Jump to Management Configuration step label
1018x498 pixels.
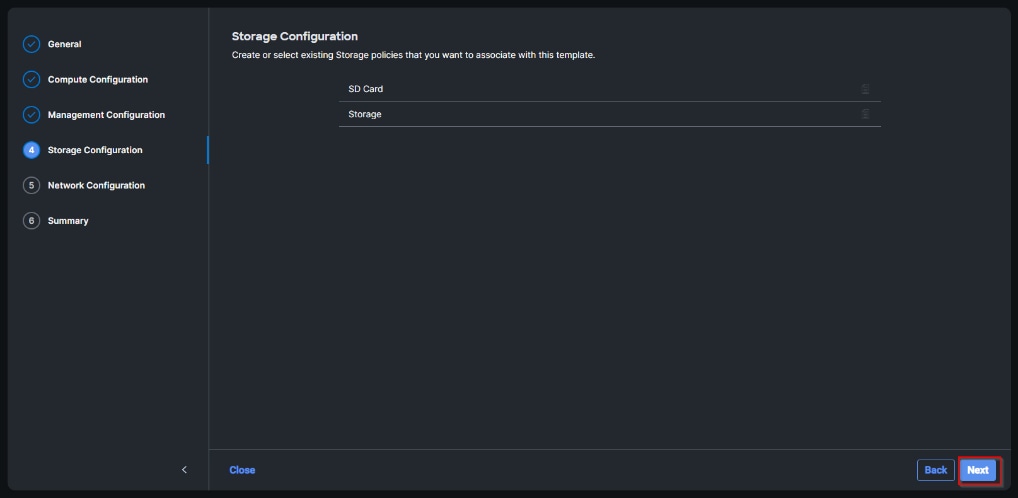(x=106, y=115)
